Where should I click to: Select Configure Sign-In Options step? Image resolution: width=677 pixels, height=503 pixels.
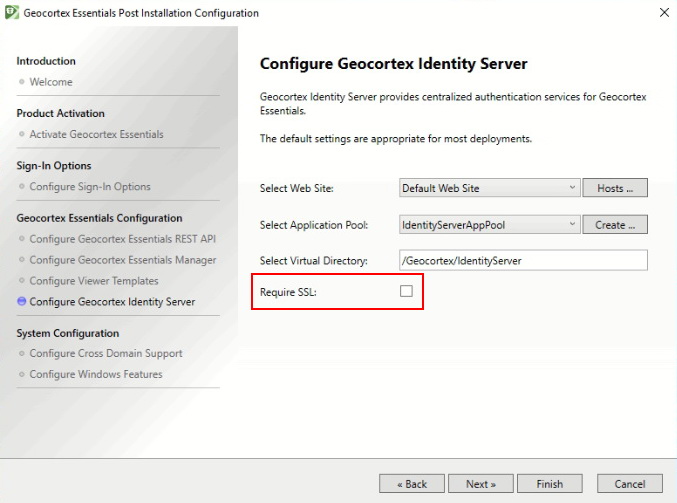90,187
